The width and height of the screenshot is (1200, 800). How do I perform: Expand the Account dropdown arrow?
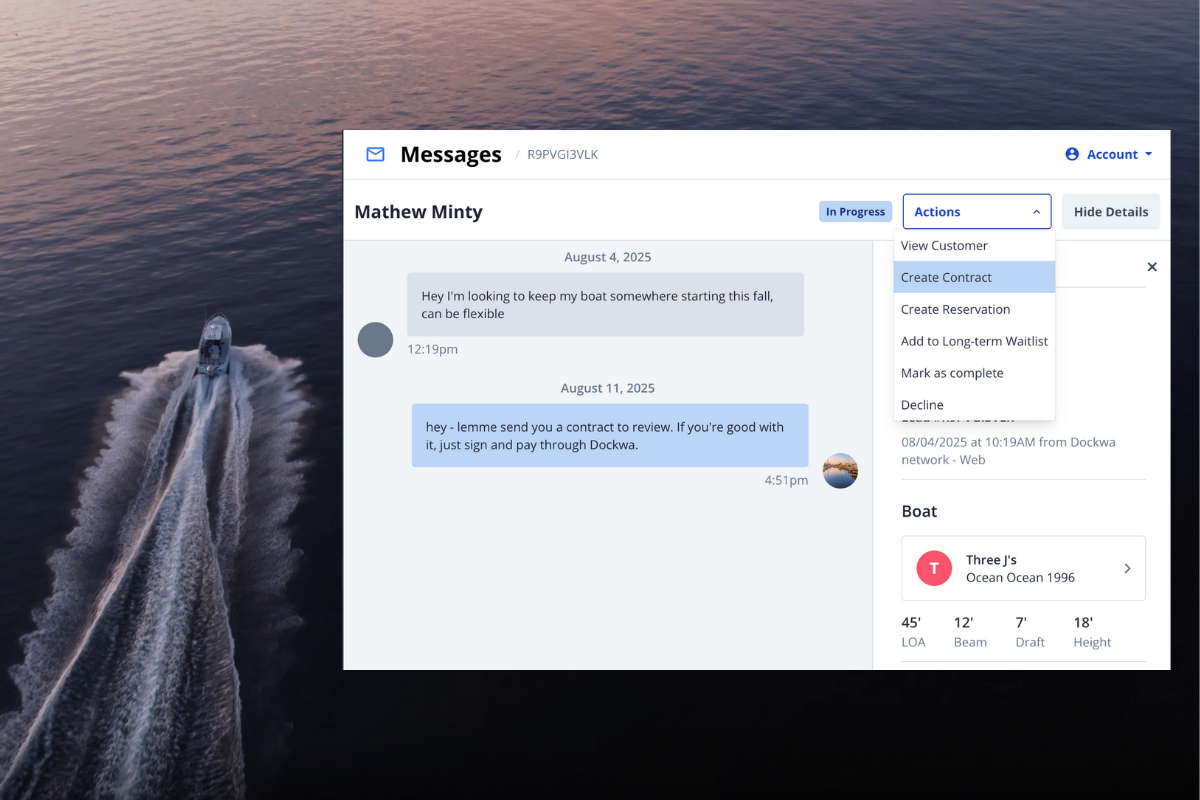1148,154
